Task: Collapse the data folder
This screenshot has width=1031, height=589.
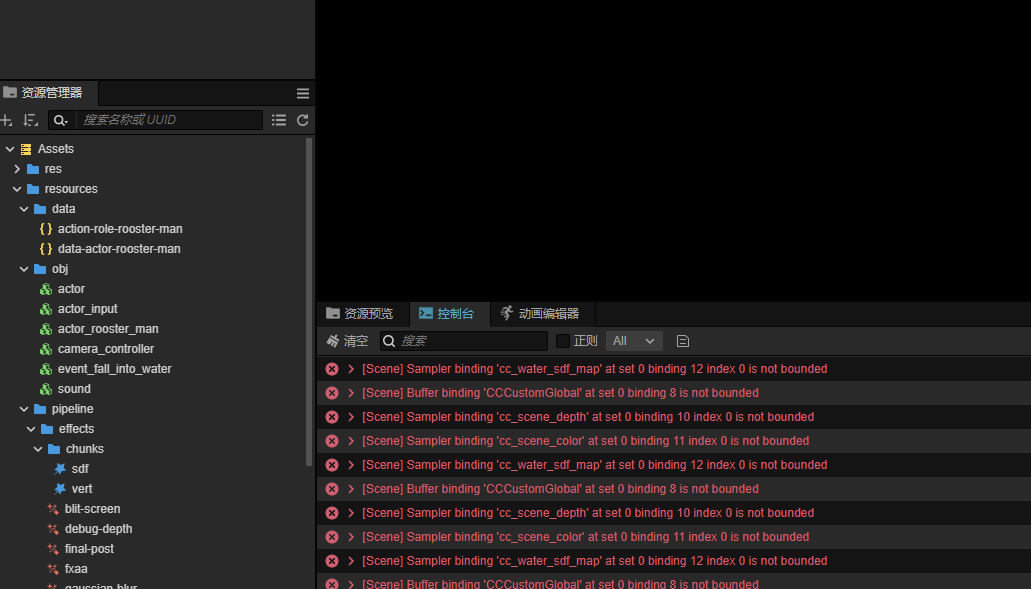Action: click(24, 209)
